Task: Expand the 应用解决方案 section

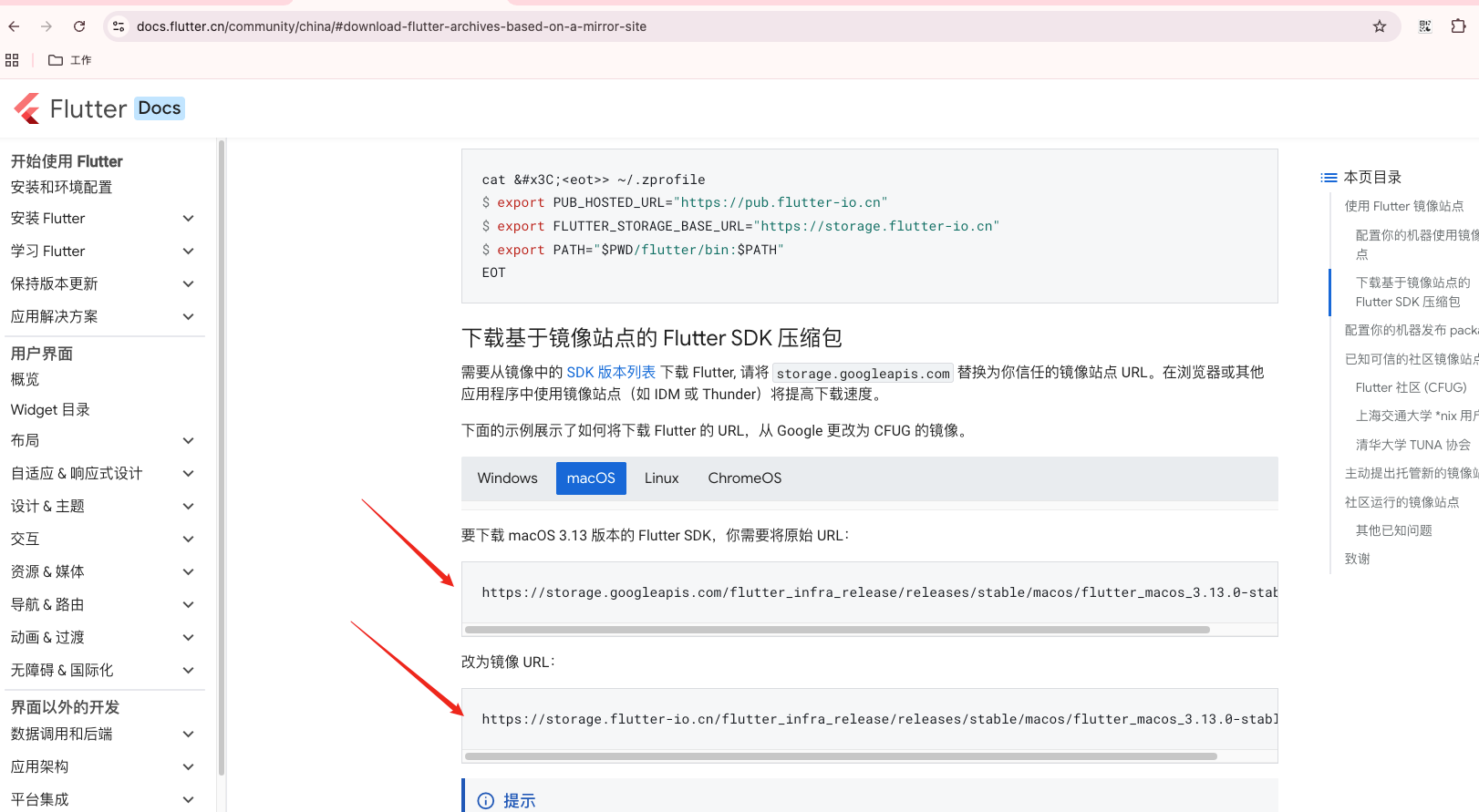Action: pyautogui.click(x=189, y=316)
